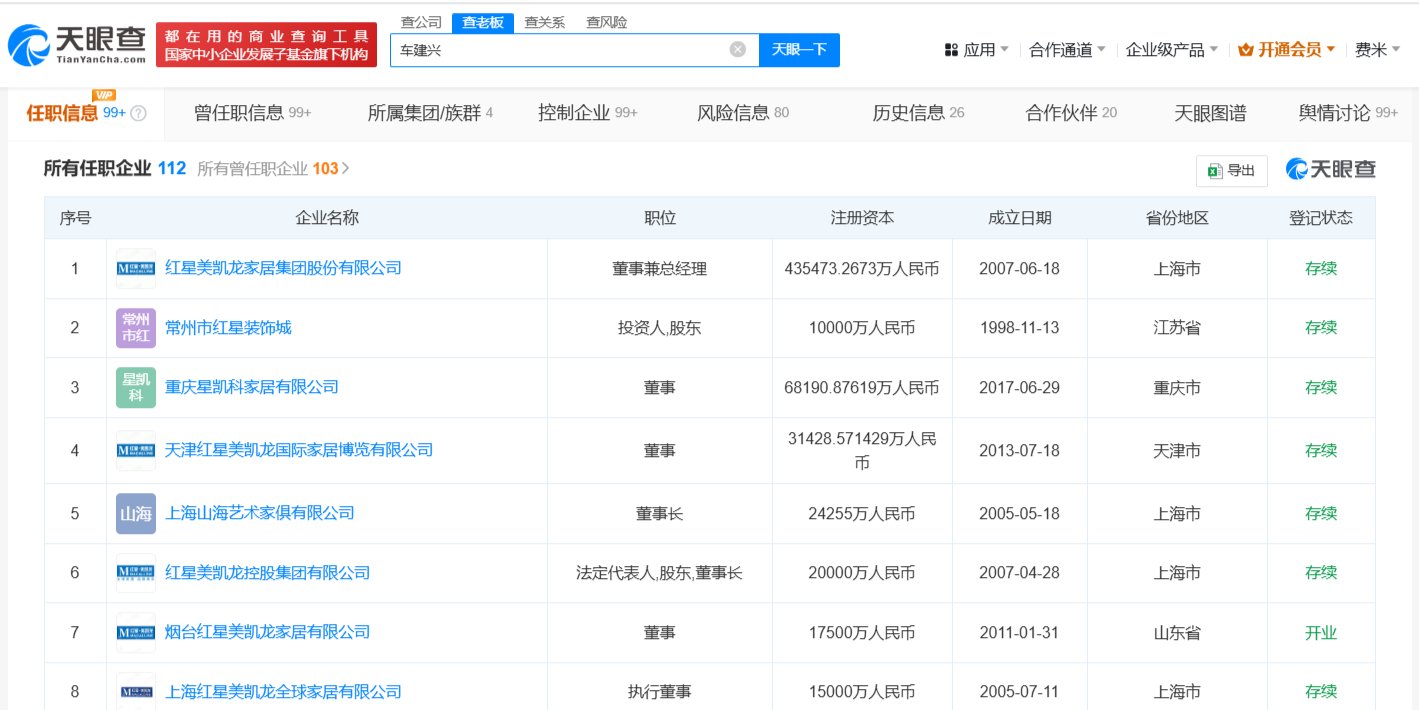The image size is (1419, 710).
Task: Clear the search box with the X icon
Action: click(x=737, y=49)
